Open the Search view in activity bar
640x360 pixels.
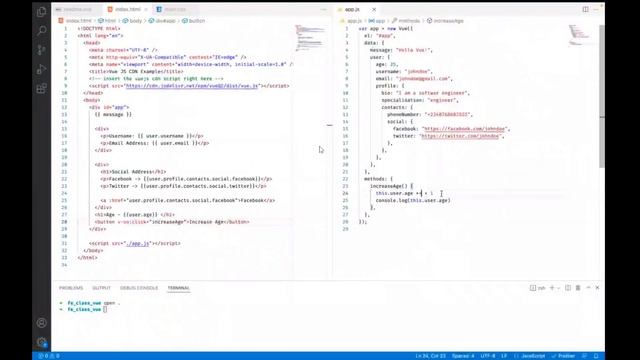pyautogui.click(x=41, y=31)
